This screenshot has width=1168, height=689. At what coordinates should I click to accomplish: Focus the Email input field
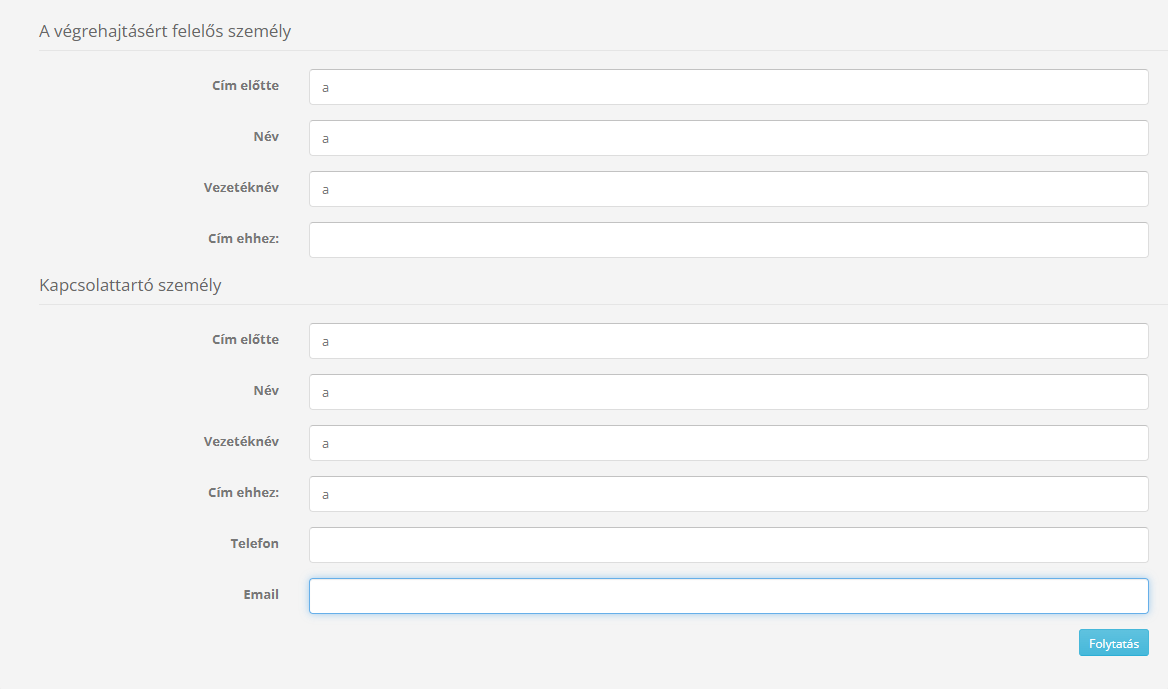(x=728, y=596)
